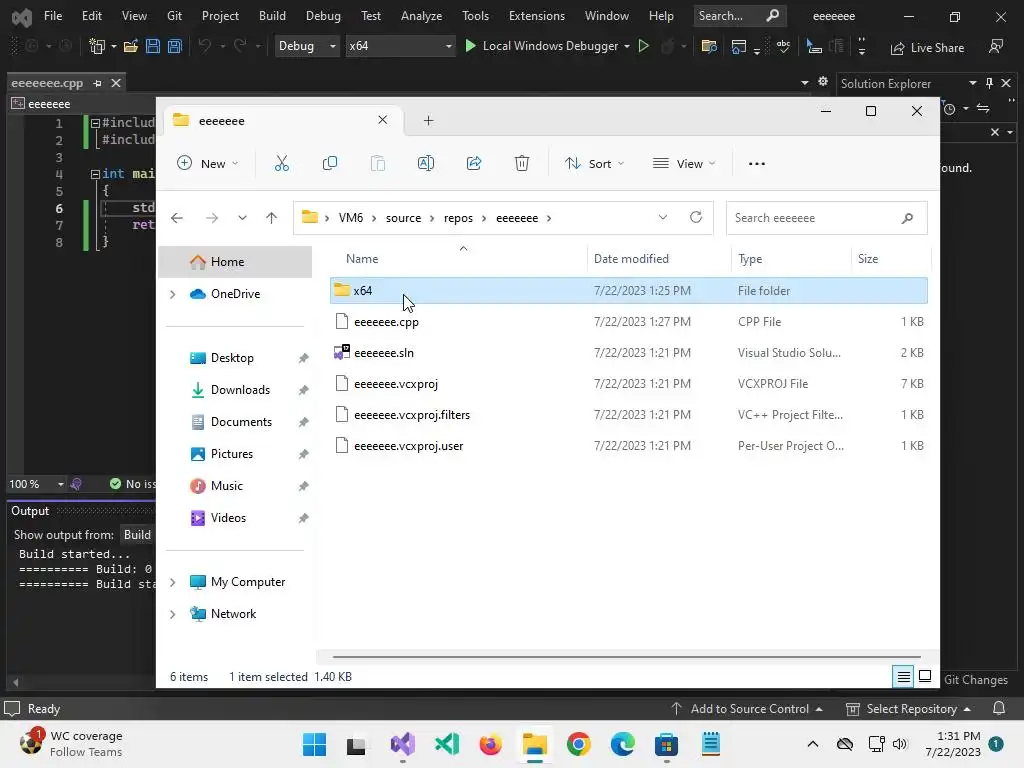Go back with the Explorer back arrow

[x=177, y=218]
